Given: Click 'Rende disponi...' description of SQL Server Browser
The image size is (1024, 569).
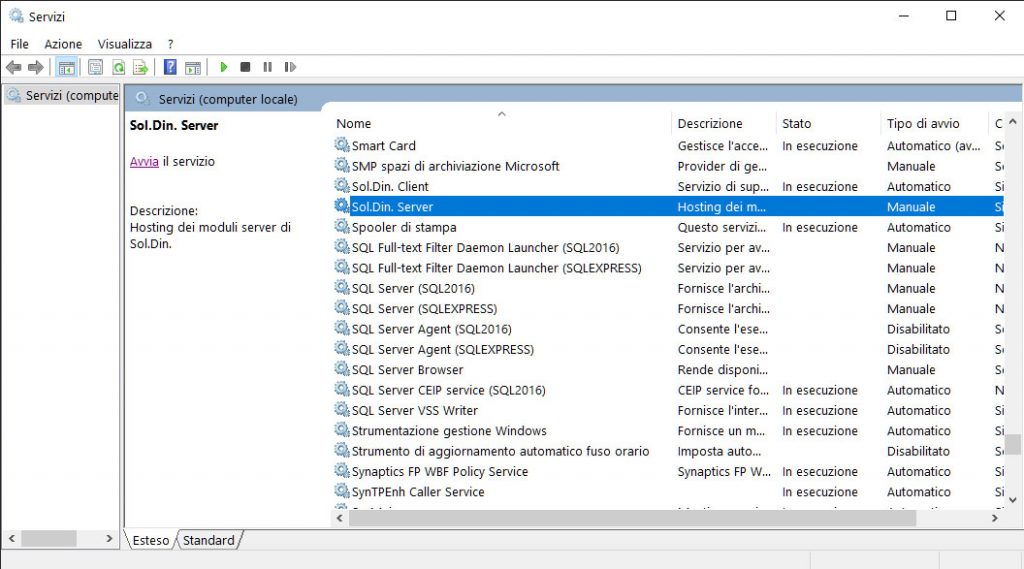Looking at the screenshot, I should [722, 370].
